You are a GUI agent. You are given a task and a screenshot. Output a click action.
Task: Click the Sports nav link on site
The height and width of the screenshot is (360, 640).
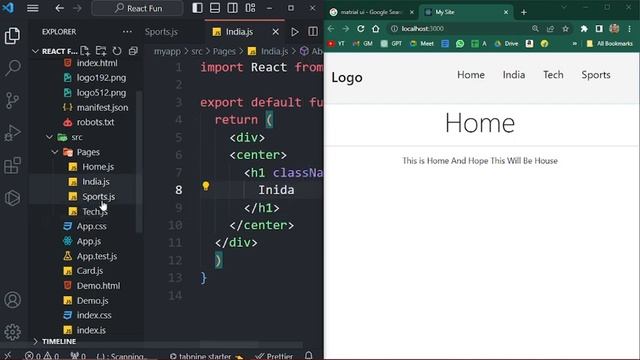pos(596,75)
